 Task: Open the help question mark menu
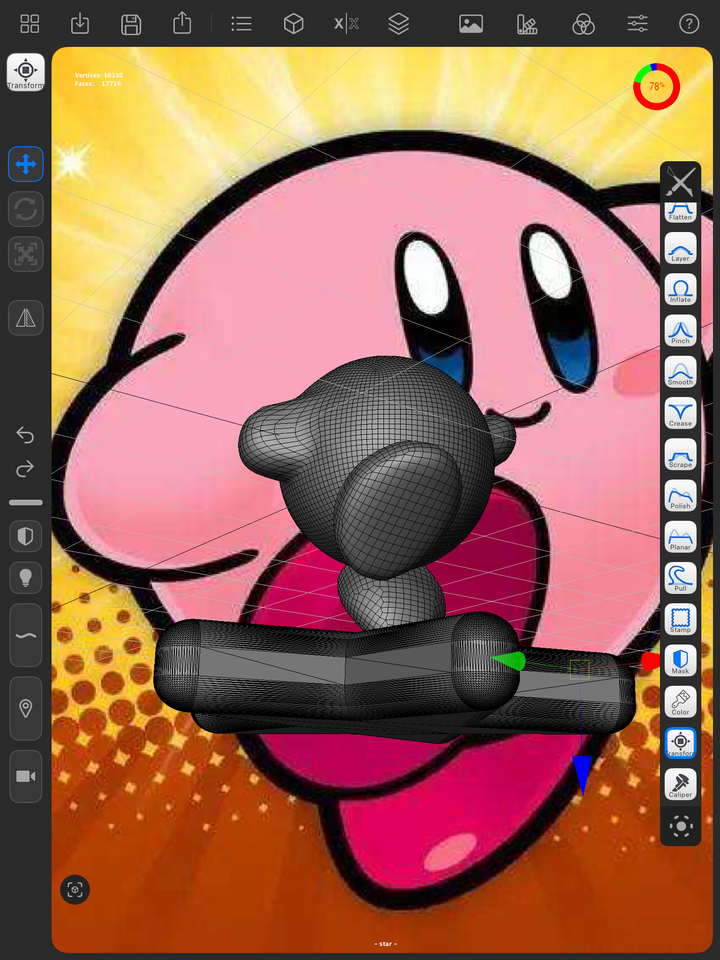689,24
